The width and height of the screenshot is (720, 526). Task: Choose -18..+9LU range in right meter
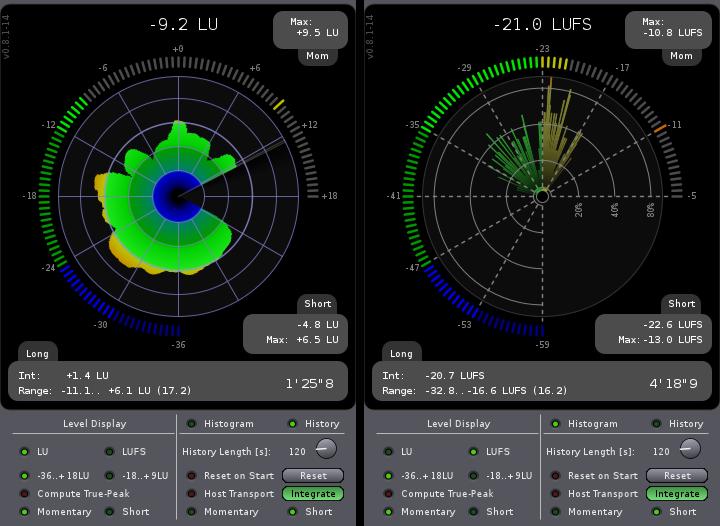[x=473, y=476]
